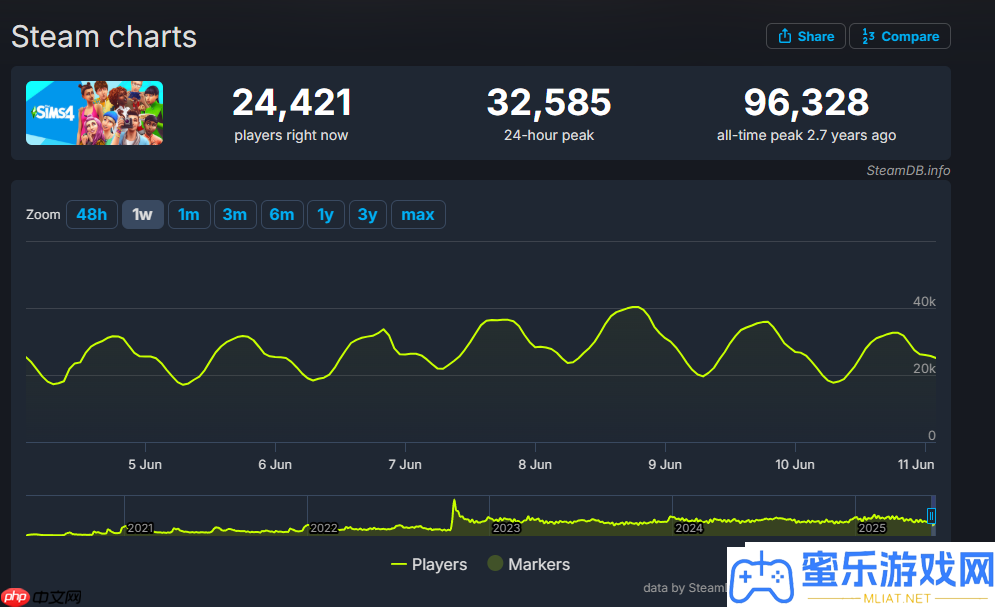Screen dimensions: 995x607
Task: Click the navigator range handle at right edge
Action: tap(931, 516)
